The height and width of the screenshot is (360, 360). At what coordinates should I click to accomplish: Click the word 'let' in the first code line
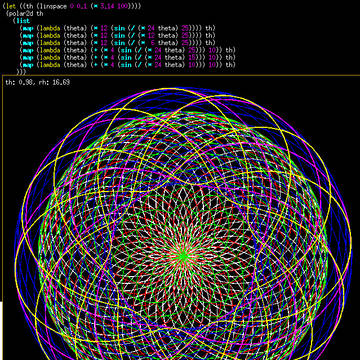(x=10, y=6)
